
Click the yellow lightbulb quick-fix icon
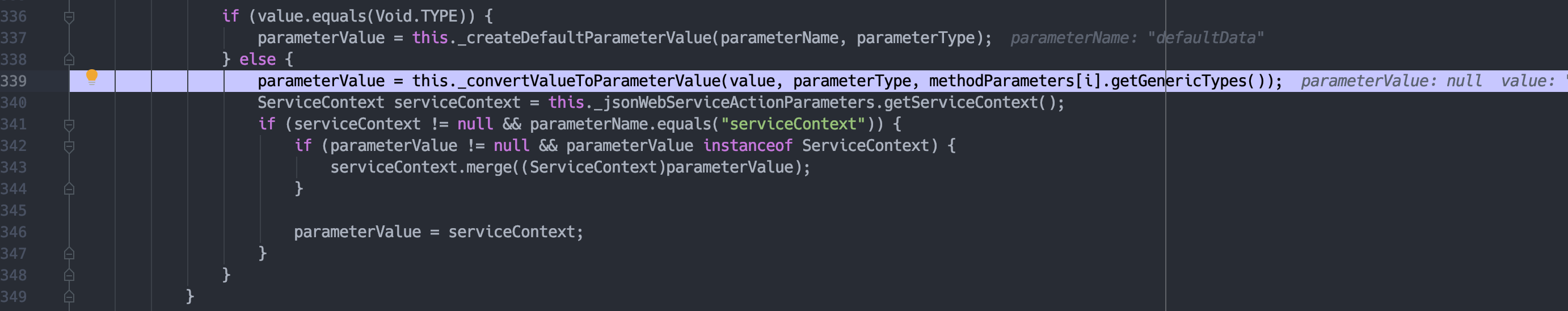pyautogui.click(x=91, y=77)
